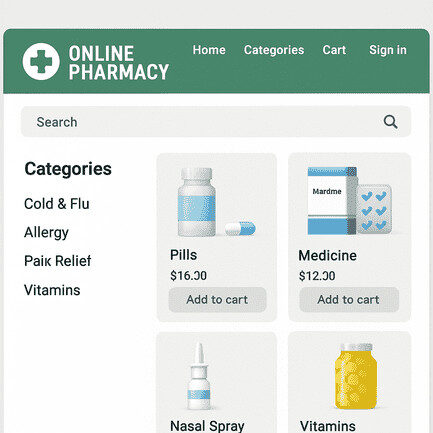Click the Sign in link

point(388,50)
